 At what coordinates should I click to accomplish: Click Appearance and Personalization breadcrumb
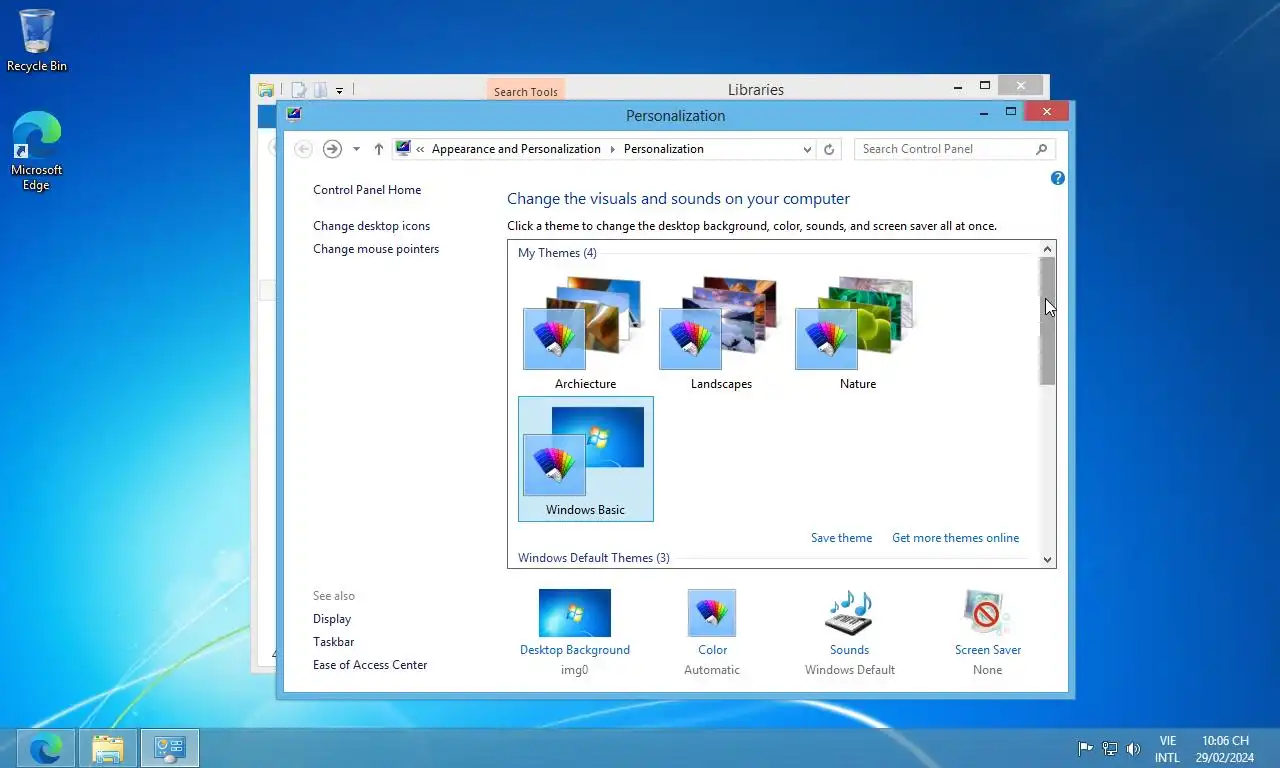pyautogui.click(x=516, y=149)
